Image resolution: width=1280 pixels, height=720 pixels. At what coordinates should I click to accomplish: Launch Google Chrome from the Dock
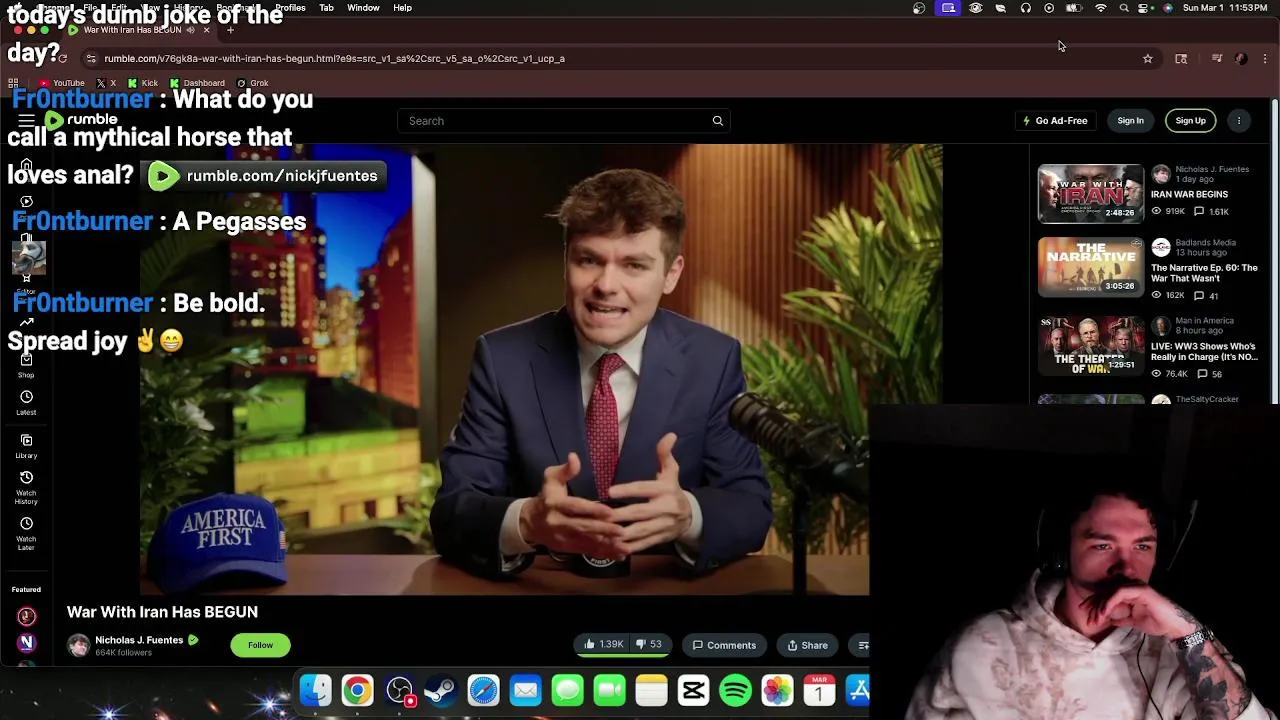tap(357, 691)
